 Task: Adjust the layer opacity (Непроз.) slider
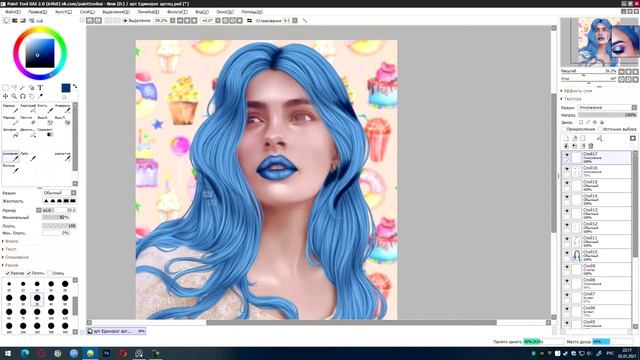point(607,115)
